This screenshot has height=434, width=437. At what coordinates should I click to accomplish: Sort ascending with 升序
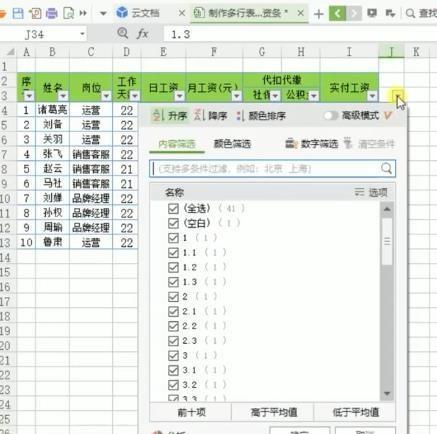pyautogui.click(x=170, y=116)
